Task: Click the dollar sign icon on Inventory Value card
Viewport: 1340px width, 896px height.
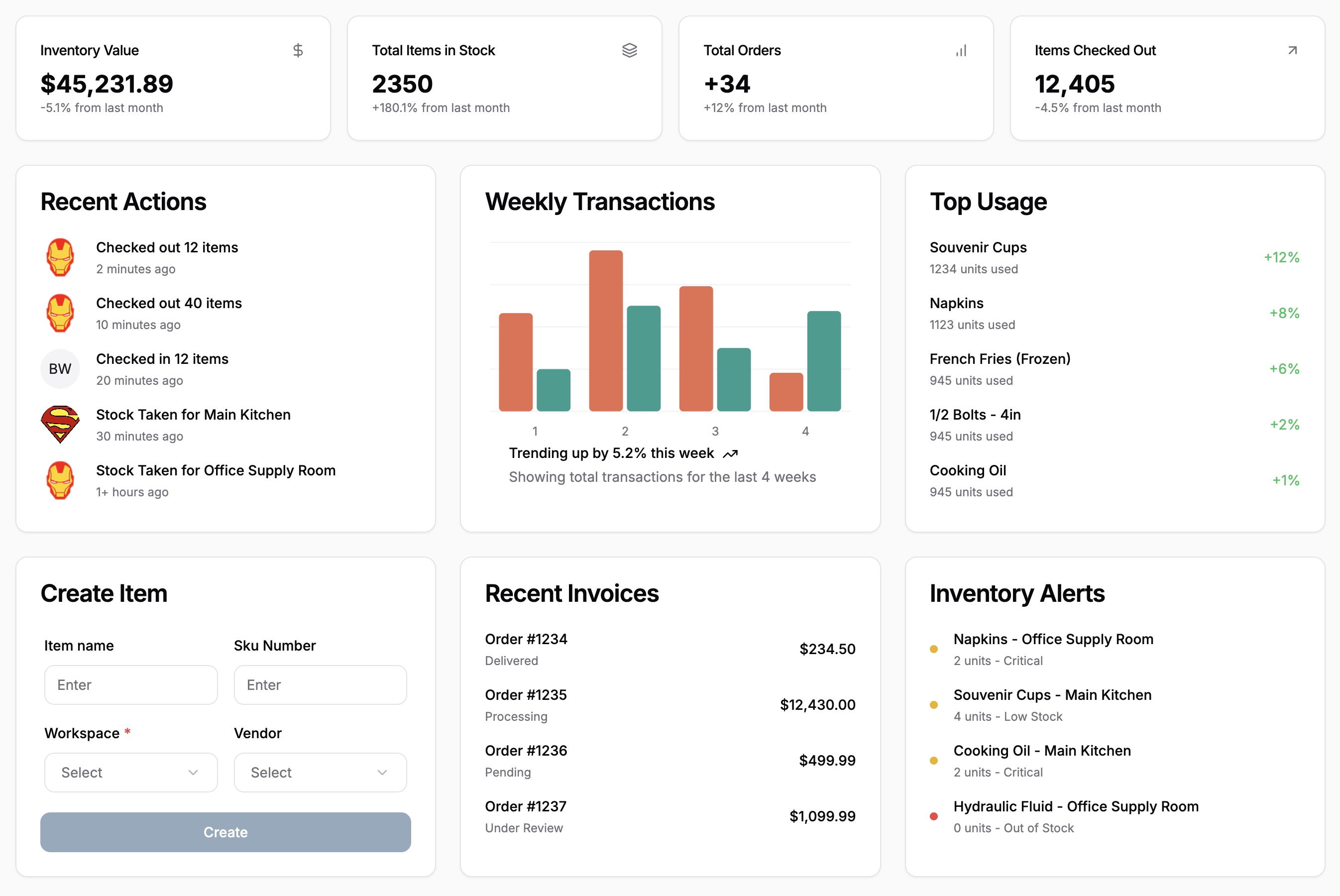Action: tap(298, 50)
